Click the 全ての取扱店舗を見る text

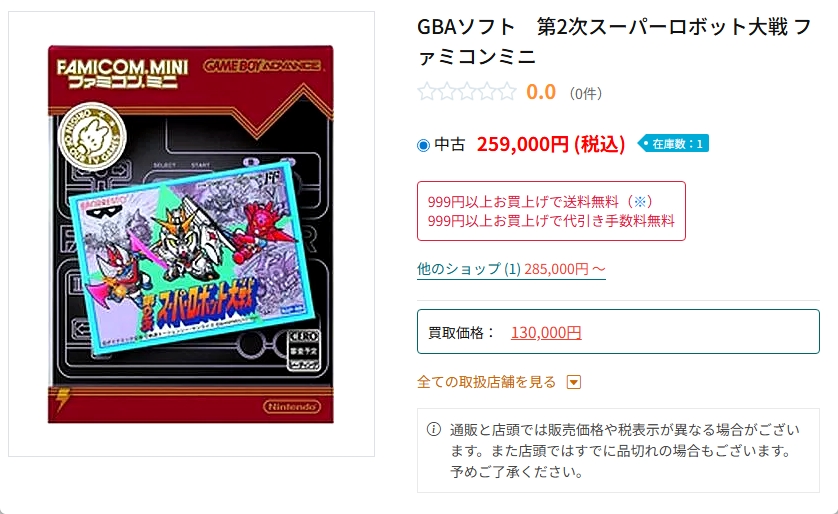click(x=486, y=382)
